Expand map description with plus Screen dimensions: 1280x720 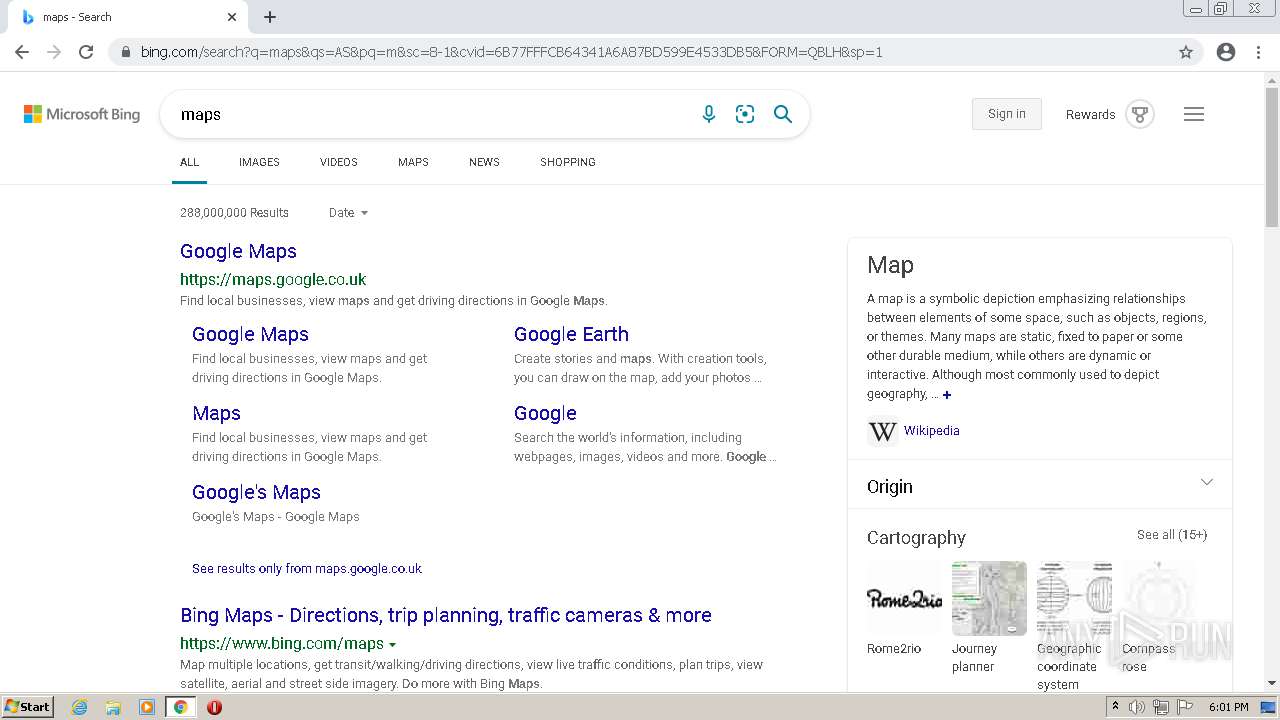(x=947, y=395)
